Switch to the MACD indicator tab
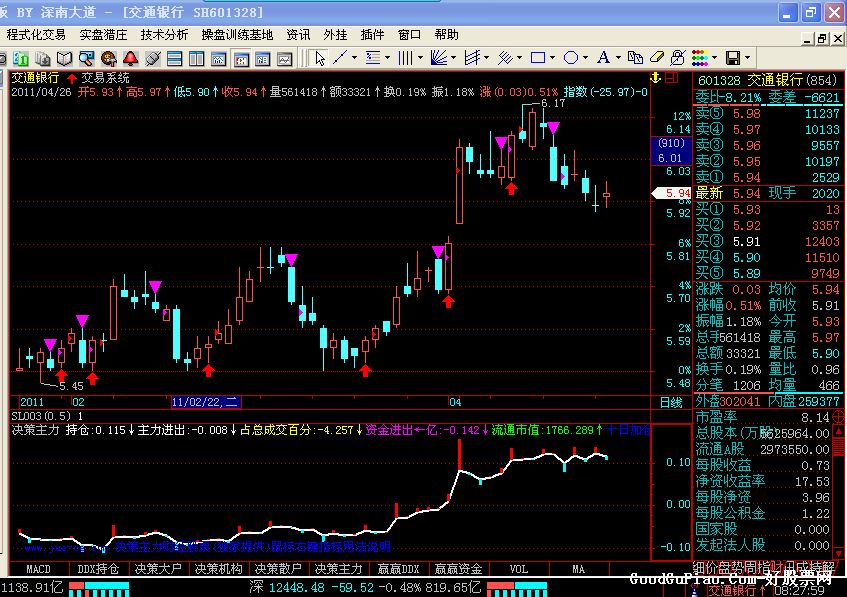The image size is (847, 597). coord(38,568)
